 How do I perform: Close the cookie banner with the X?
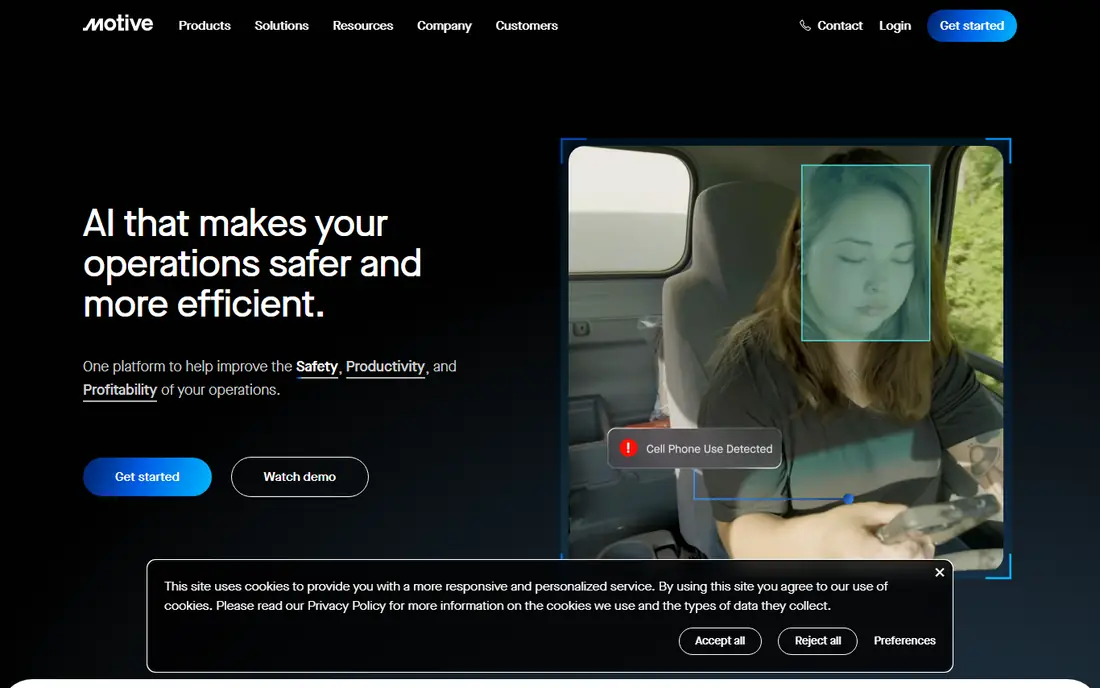pyautogui.click(x=939, y=572)
